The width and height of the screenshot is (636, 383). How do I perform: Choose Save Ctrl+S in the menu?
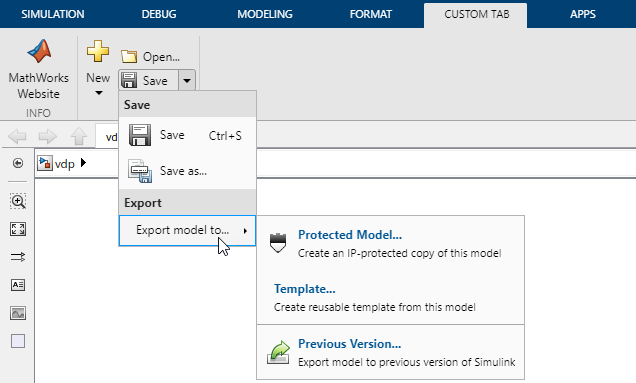(x=187, y=135)
